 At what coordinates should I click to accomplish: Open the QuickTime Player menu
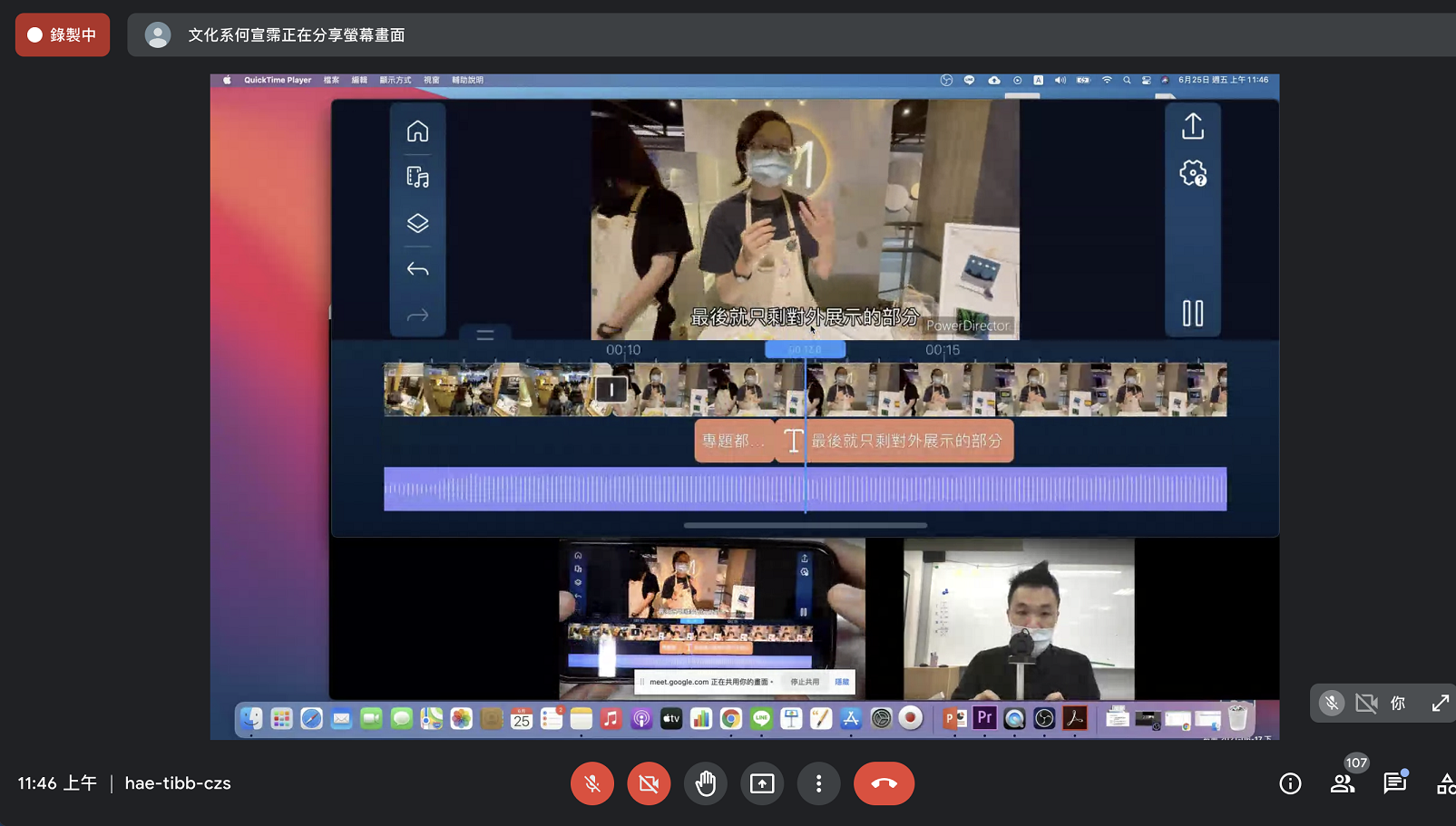point(277,80)
